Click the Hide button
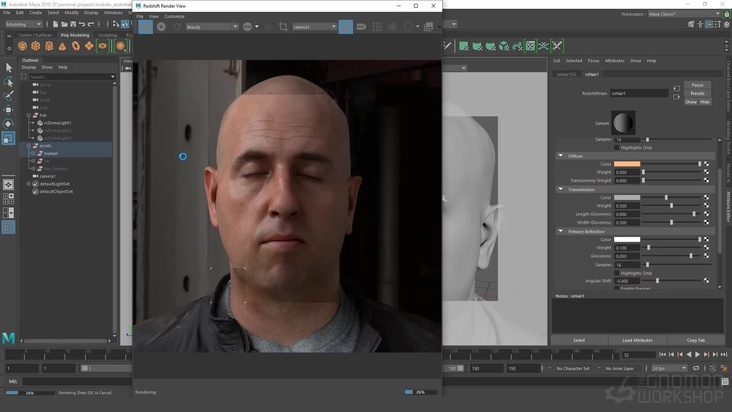 (x=705, y=102)
